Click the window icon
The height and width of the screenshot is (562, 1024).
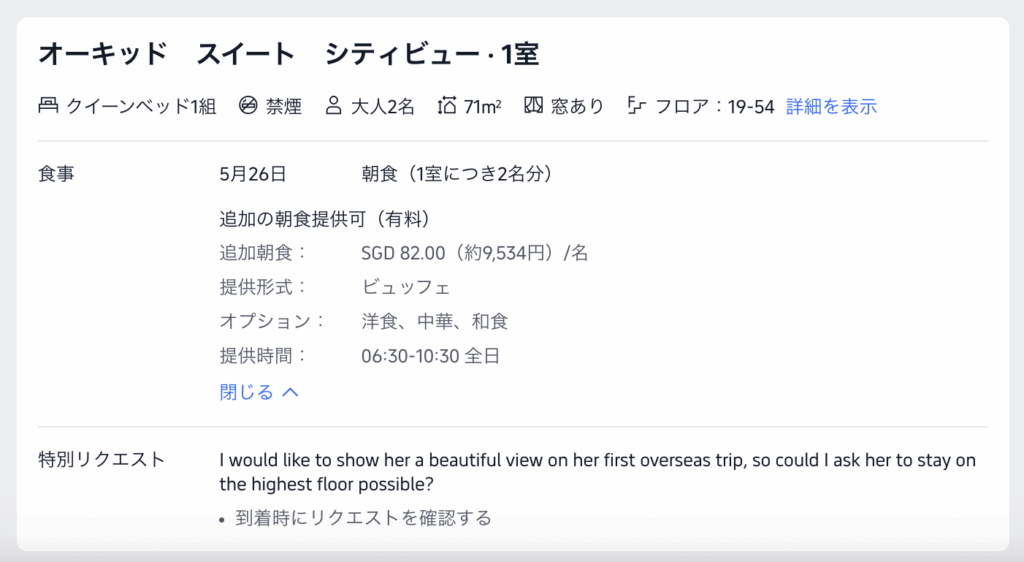click(x=533, y=106)
